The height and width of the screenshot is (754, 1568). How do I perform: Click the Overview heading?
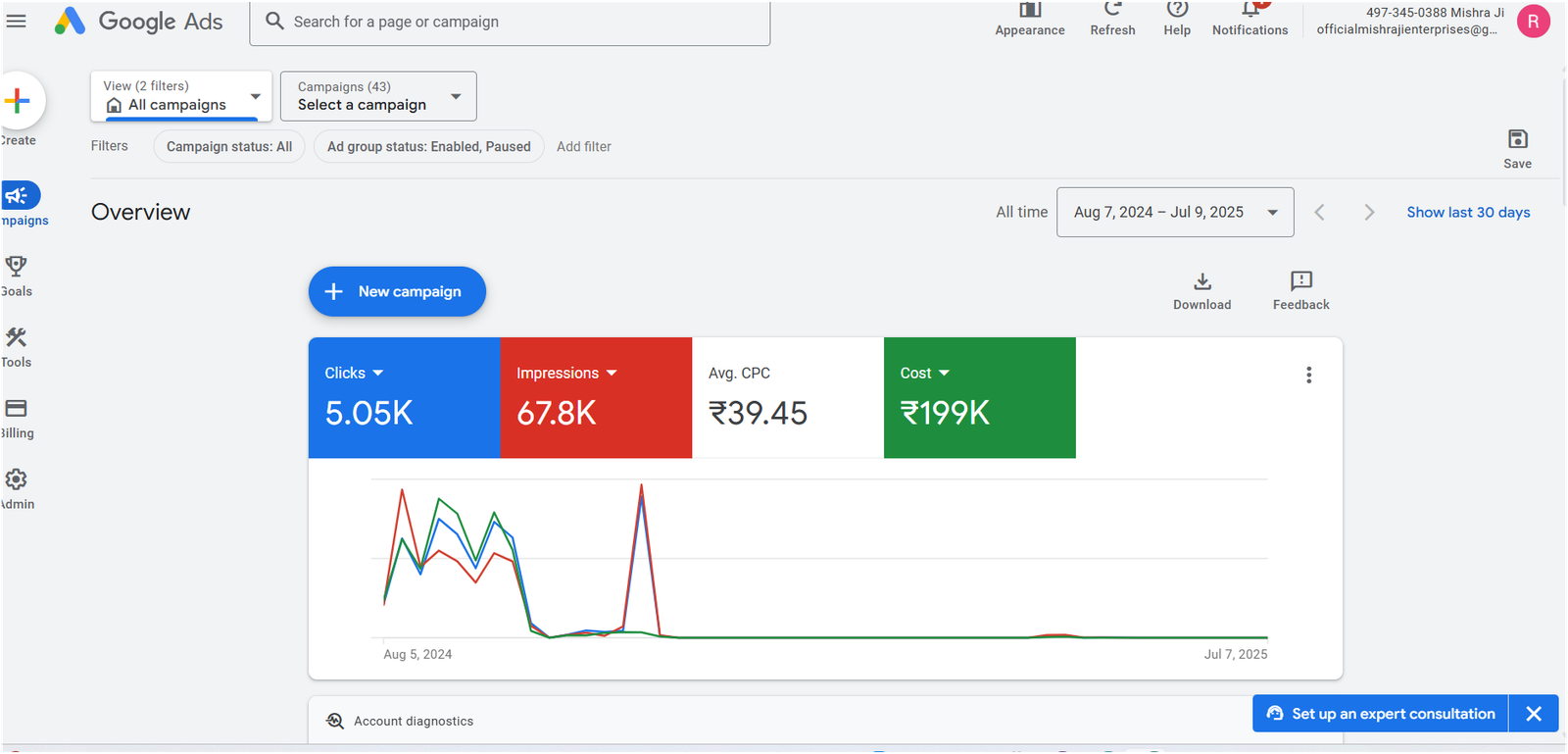(x=141, y=212)
